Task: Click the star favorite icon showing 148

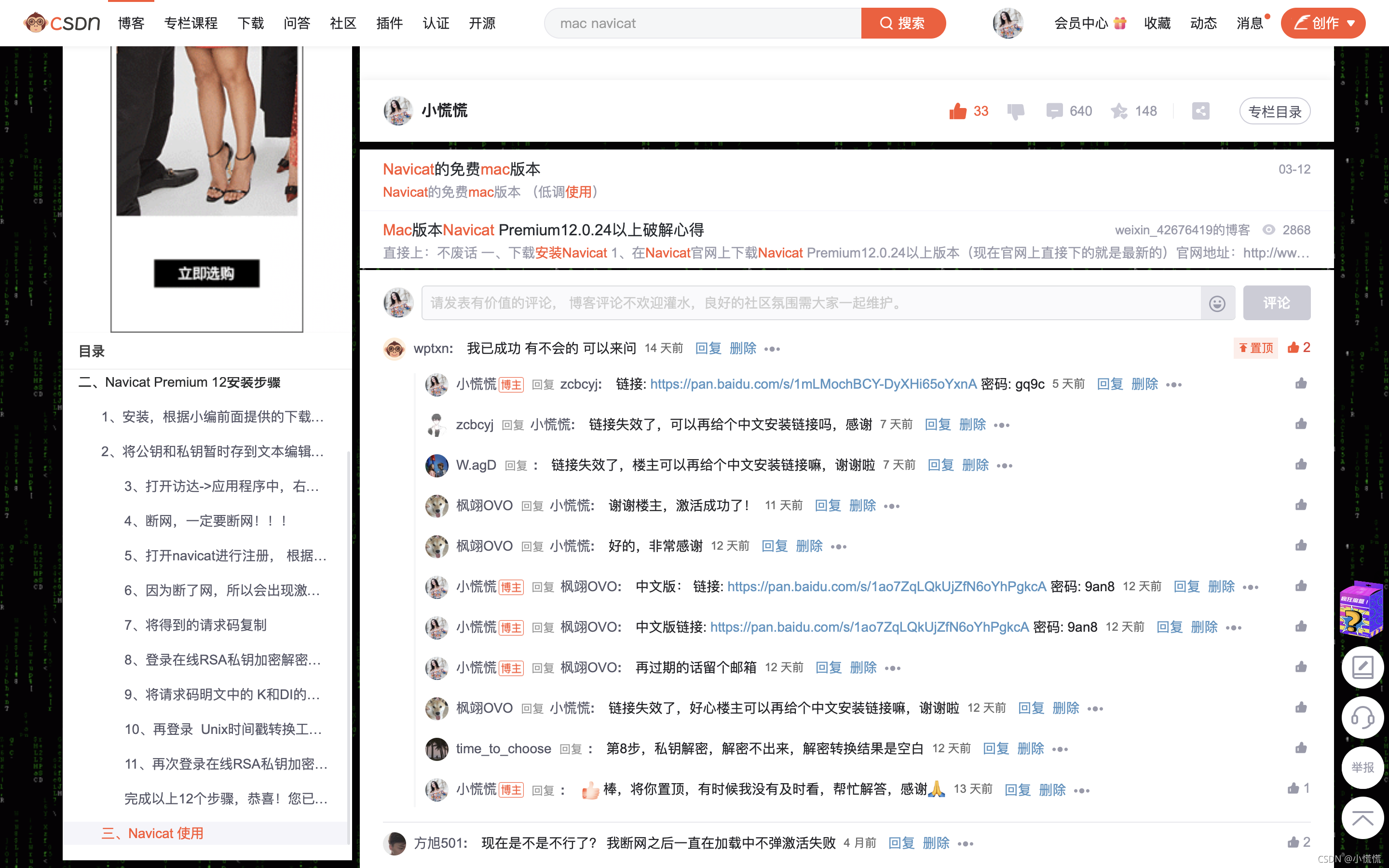Action: pyautogui.click(x=1118, y=111)
